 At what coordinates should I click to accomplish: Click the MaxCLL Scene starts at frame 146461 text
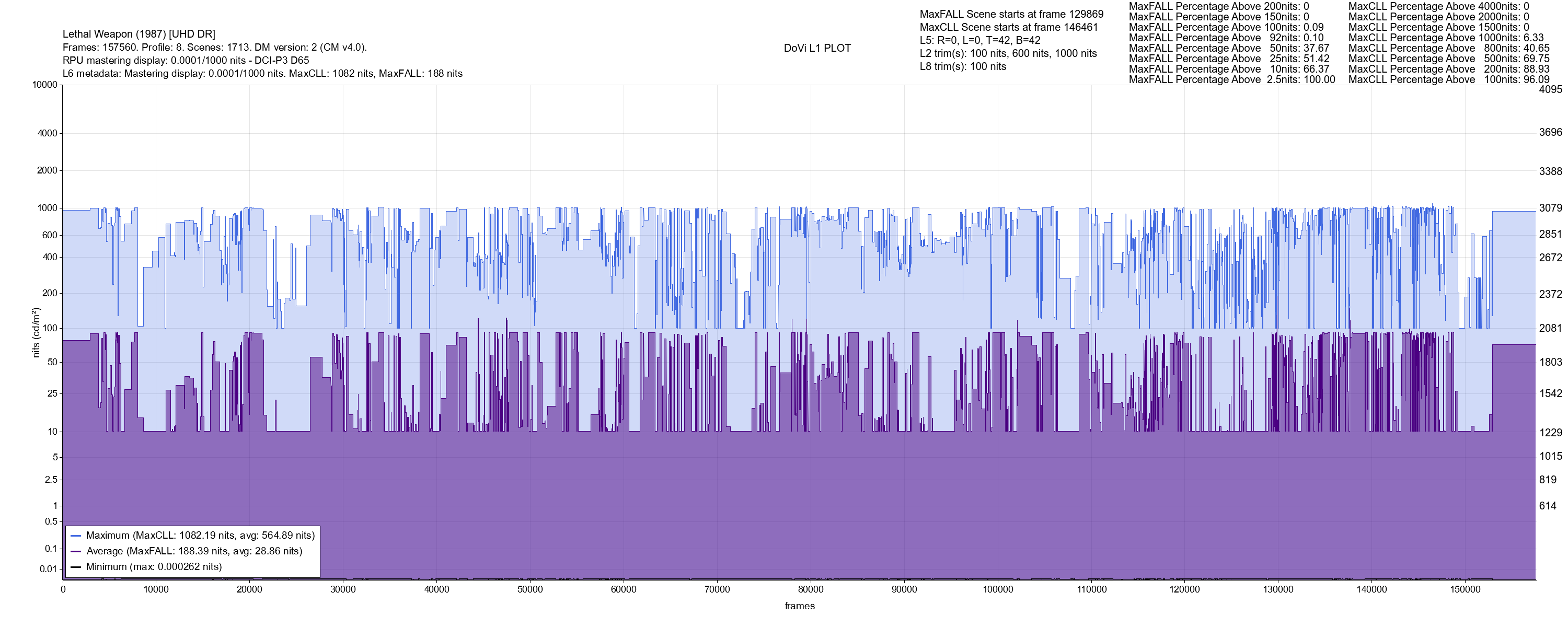click(1009, 27)
